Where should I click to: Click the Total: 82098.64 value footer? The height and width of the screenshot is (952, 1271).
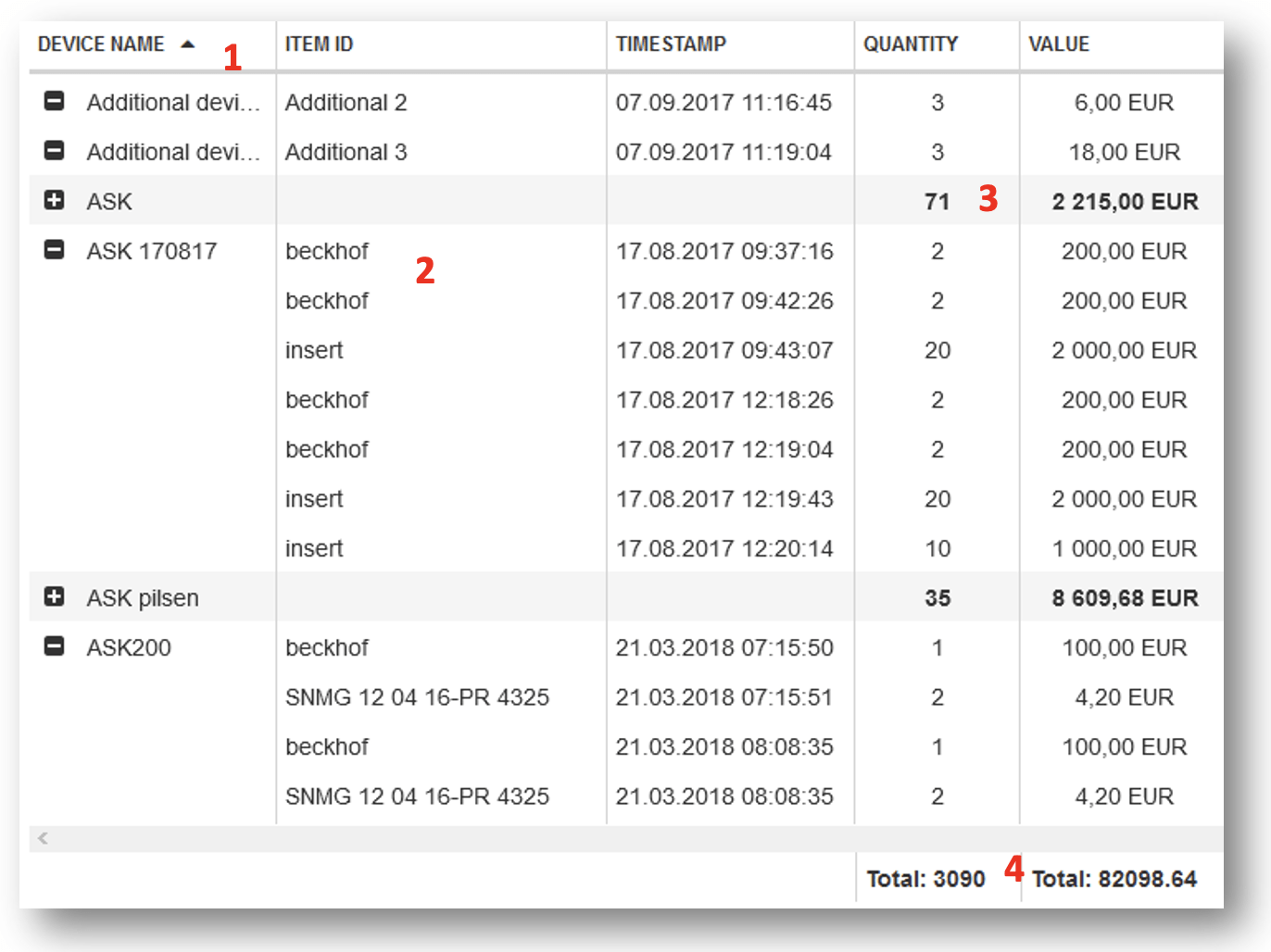coord(1114,879)
